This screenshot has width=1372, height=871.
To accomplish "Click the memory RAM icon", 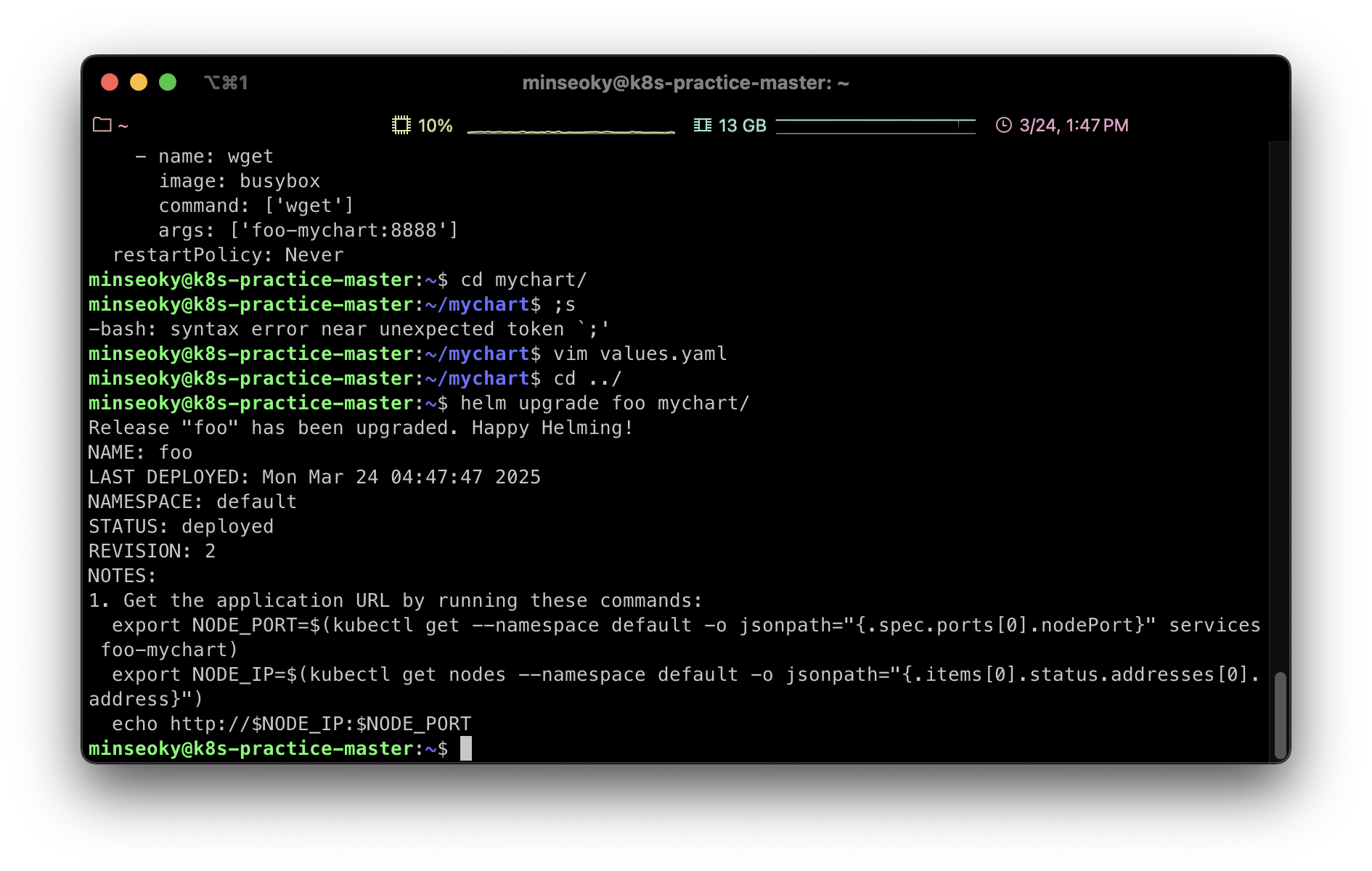I will 702,125.
